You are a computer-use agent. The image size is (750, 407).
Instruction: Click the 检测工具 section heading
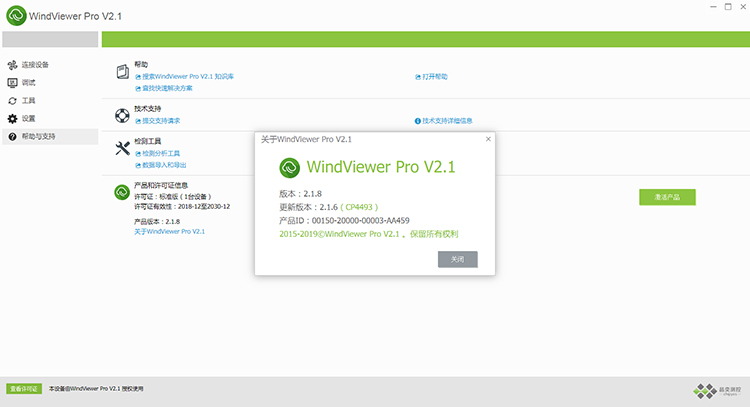[x=147, y=141]
